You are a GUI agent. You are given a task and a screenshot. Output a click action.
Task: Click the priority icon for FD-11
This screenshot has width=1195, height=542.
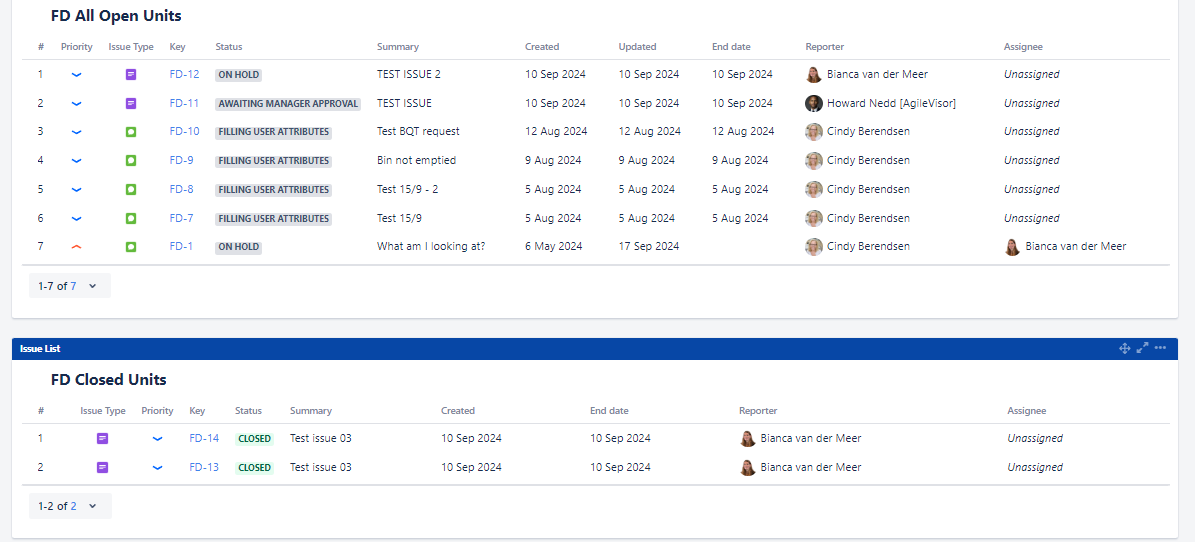76,104
